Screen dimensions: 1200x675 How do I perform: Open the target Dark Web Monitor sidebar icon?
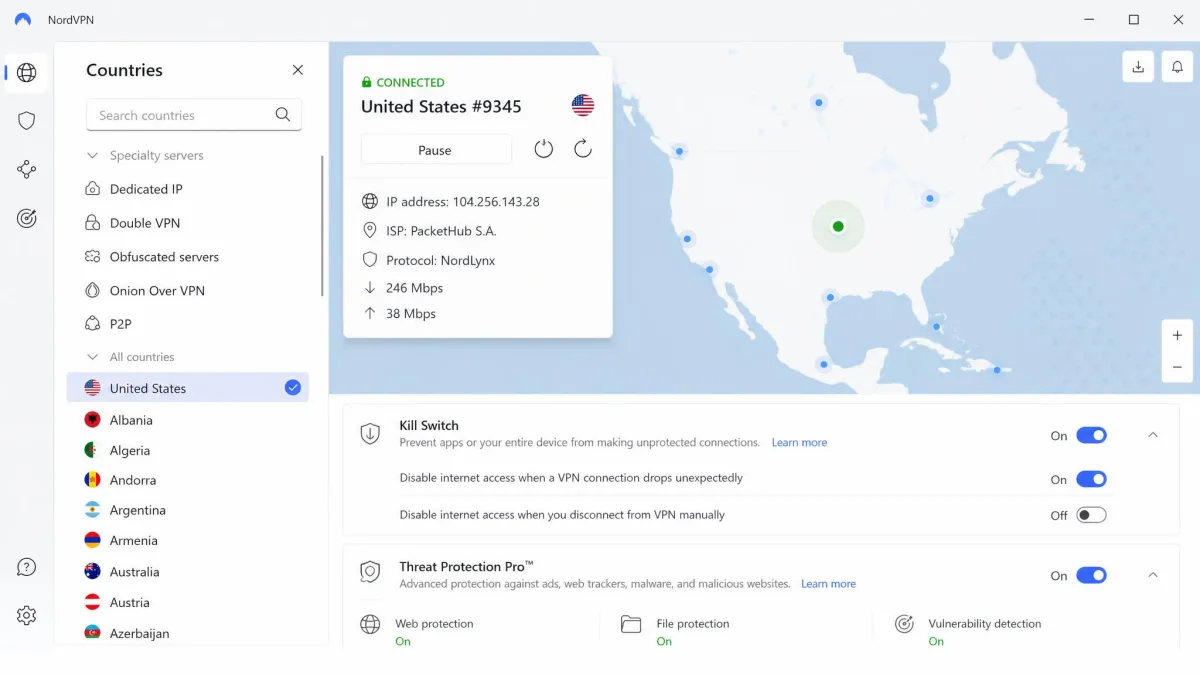tap(27, 218)
